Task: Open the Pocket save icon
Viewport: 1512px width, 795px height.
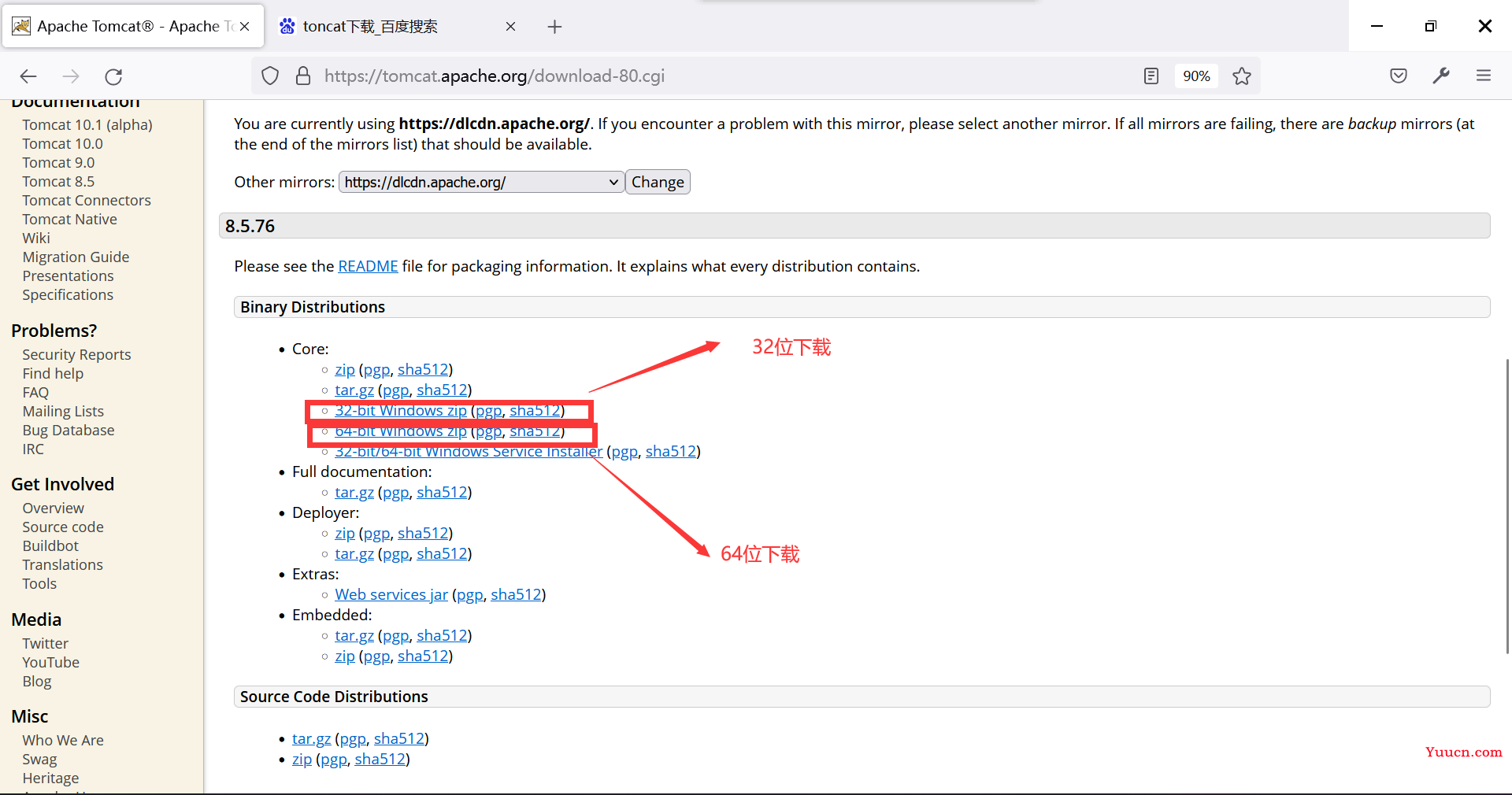Action: click(1399, 76)
